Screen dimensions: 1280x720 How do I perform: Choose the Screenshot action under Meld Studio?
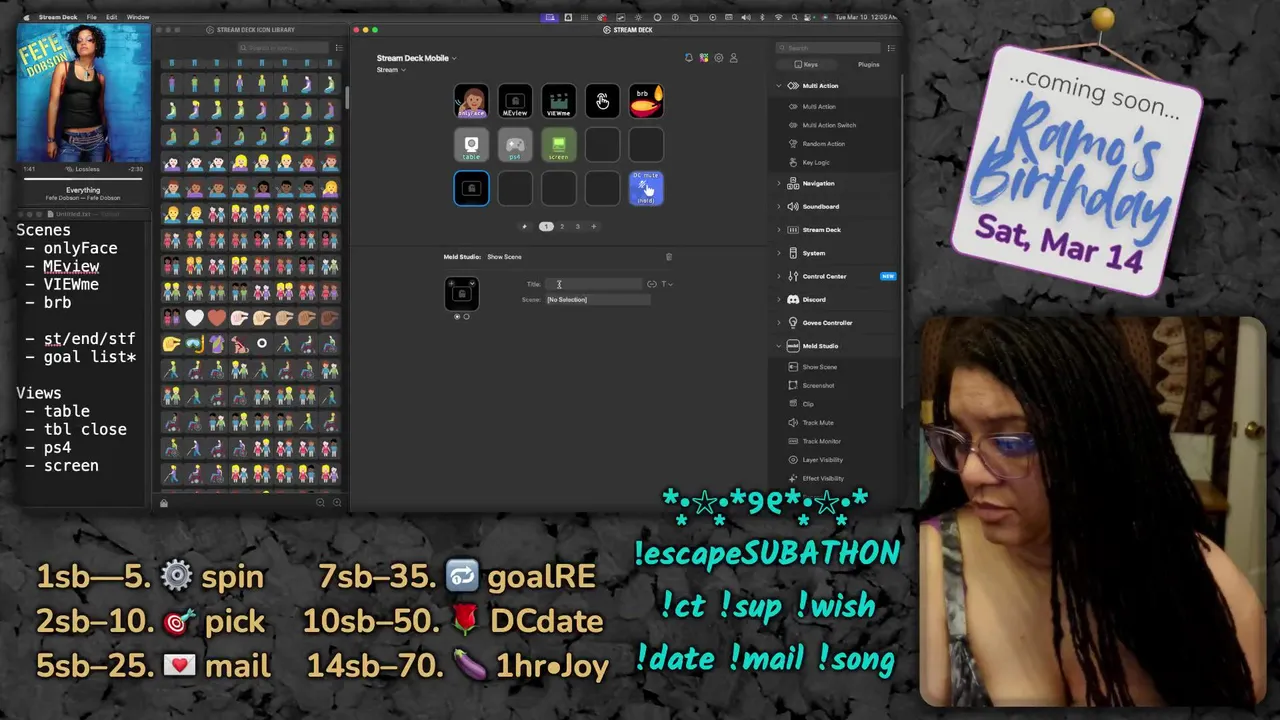click(x=818, y=385)
